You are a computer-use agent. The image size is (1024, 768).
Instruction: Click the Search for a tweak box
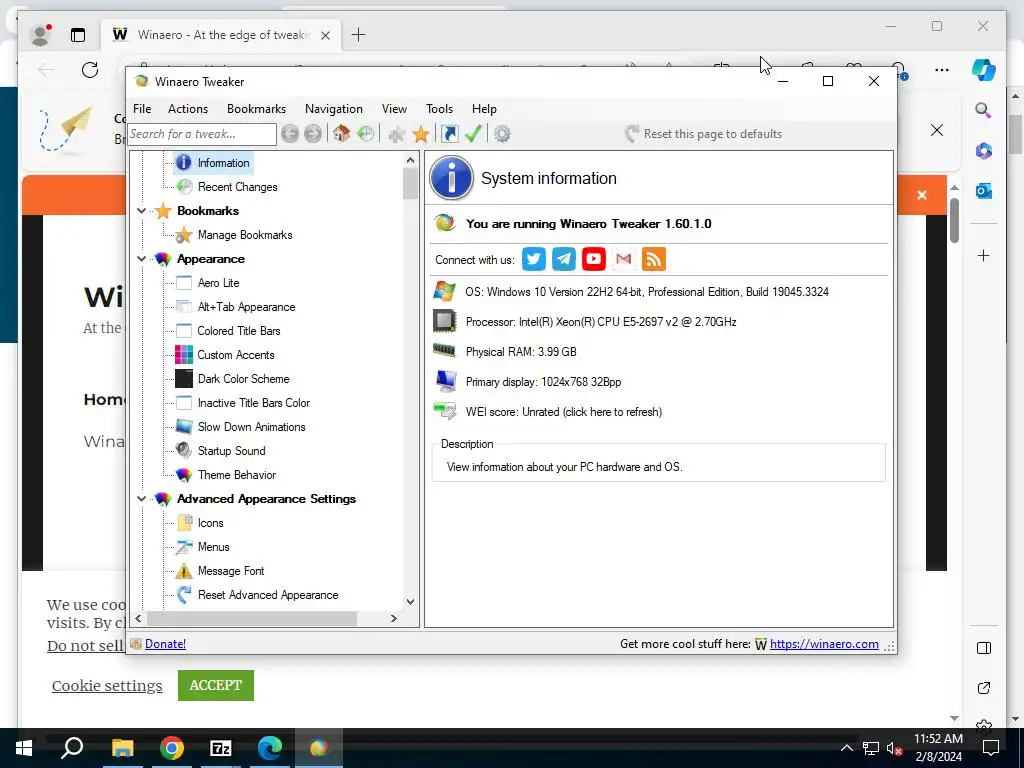[202, 134]
